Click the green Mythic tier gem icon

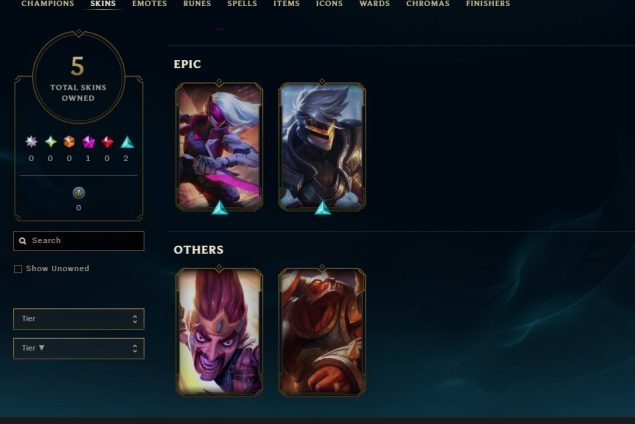(50, 141)
